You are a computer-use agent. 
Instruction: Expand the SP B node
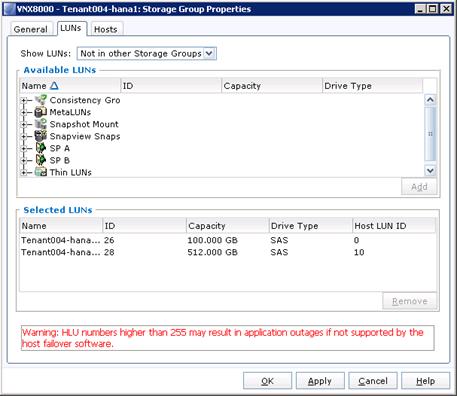pyautogui.click(x=24, y=160)
